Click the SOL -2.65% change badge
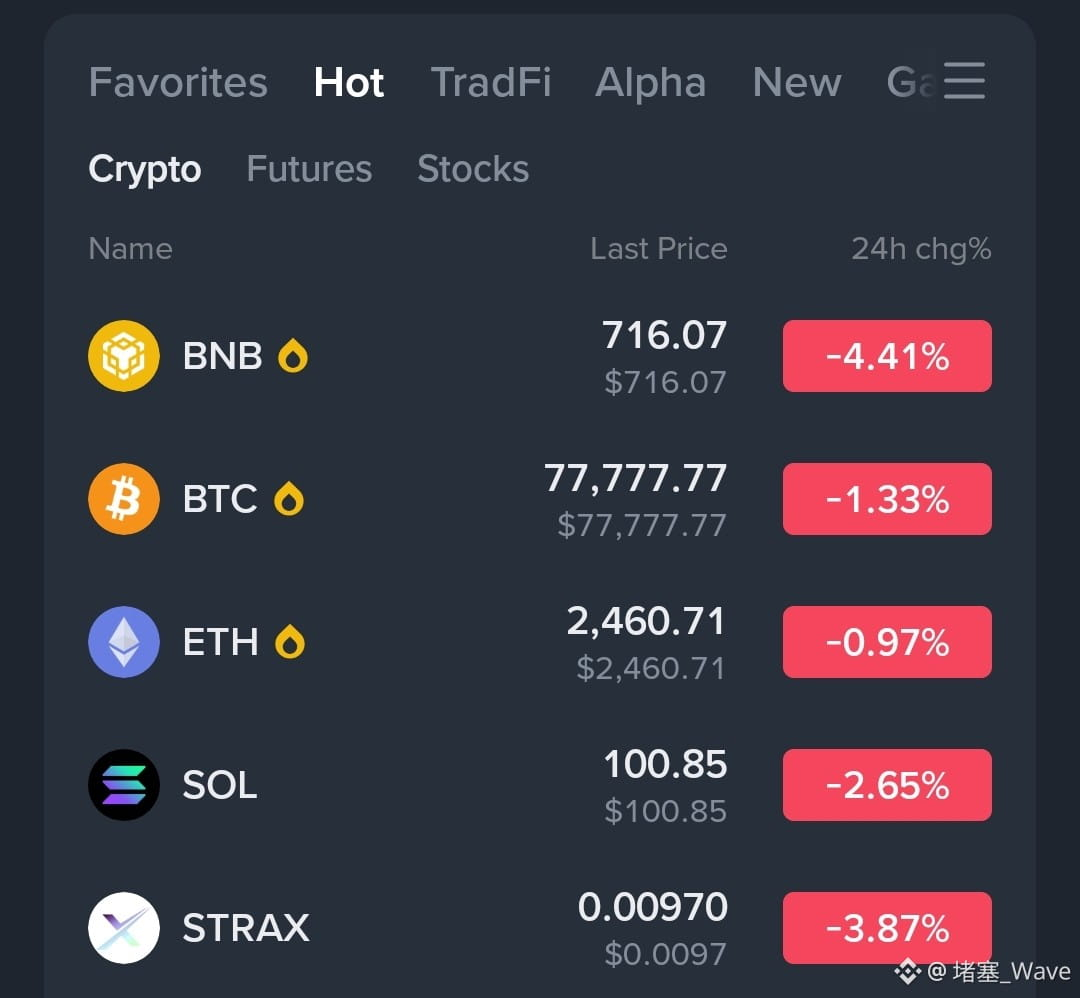The image size is (1080, 998). pos(887,784)
